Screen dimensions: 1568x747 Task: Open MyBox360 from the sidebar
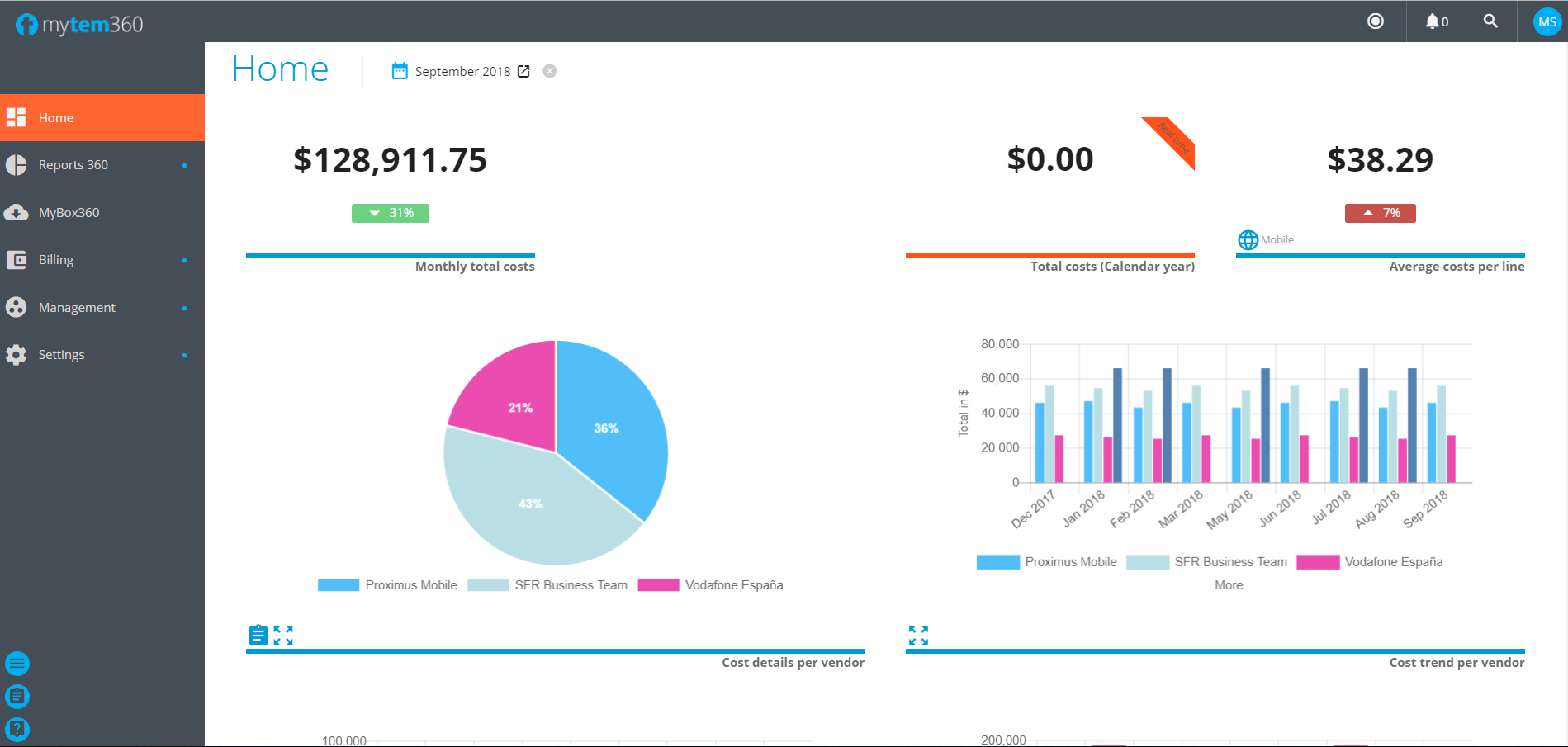click(69, 213)
